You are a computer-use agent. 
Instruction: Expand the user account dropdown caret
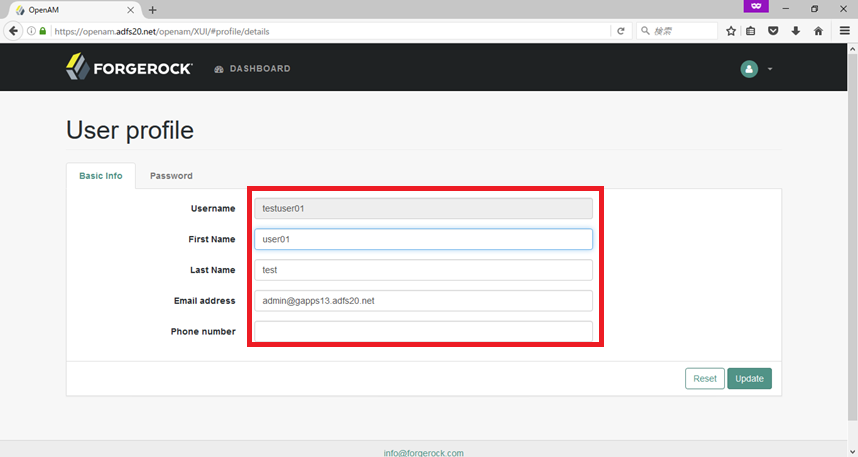(770, 69)
